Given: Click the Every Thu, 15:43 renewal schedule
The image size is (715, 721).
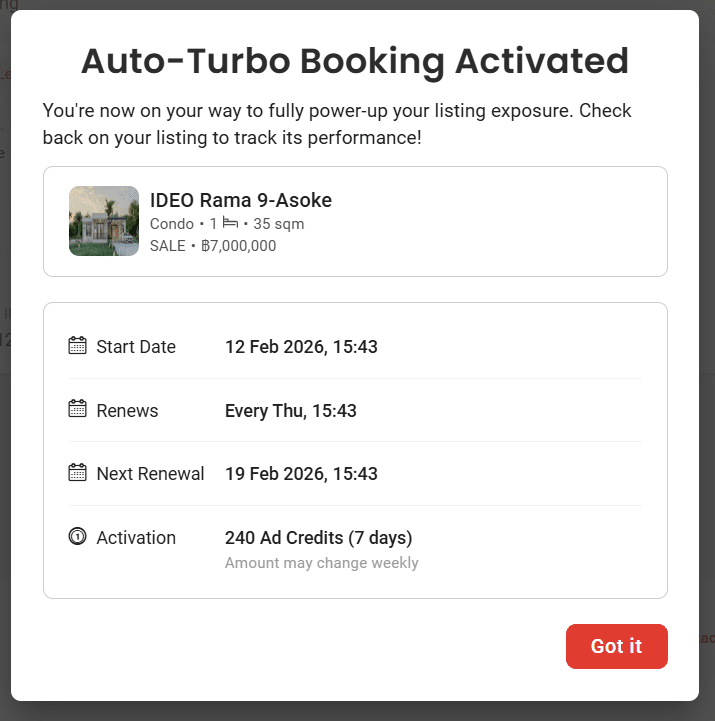Looking at the screenshot, I should coord(290,410).
